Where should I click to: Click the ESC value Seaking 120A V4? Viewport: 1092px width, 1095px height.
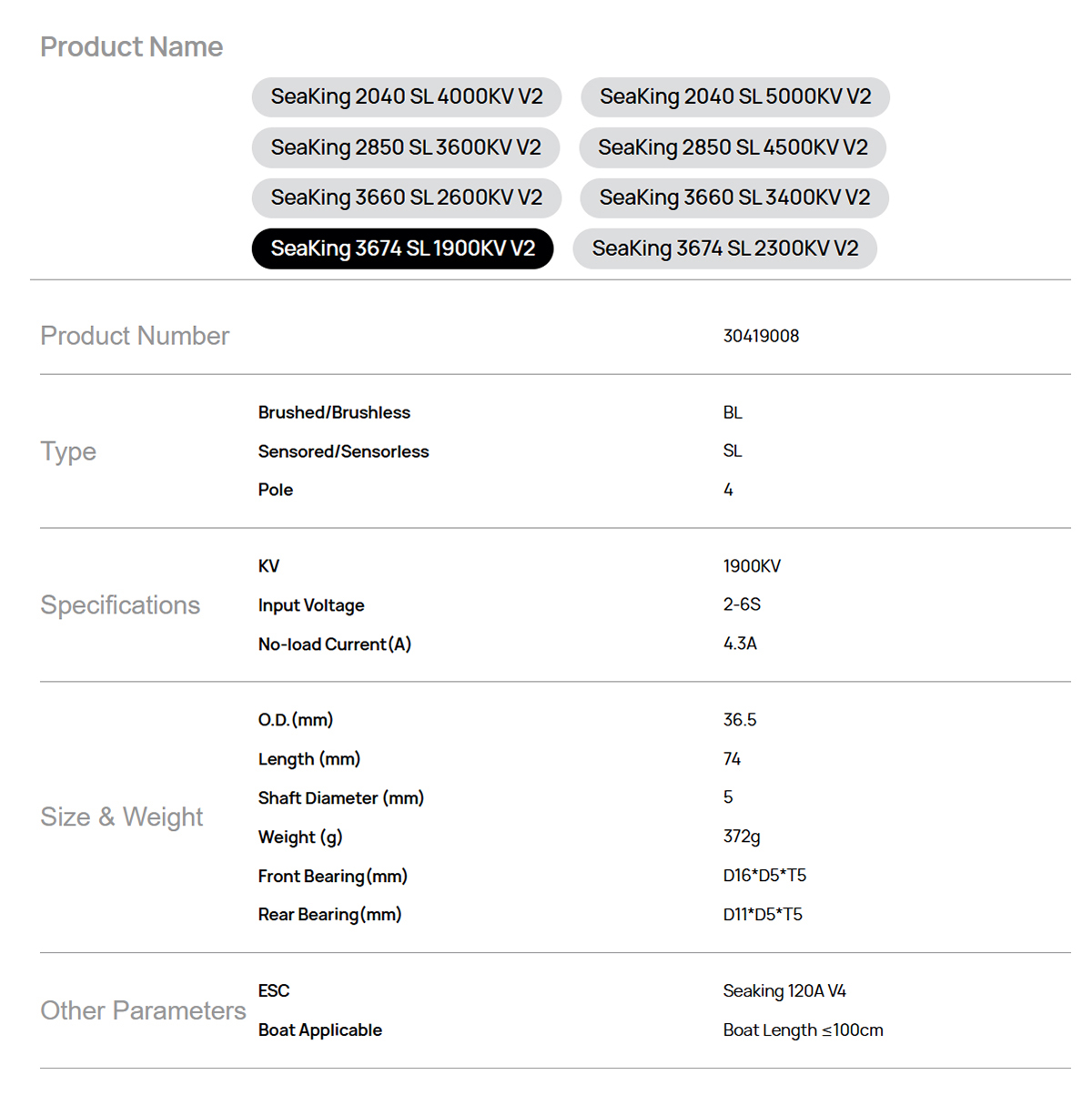point(784,991)
